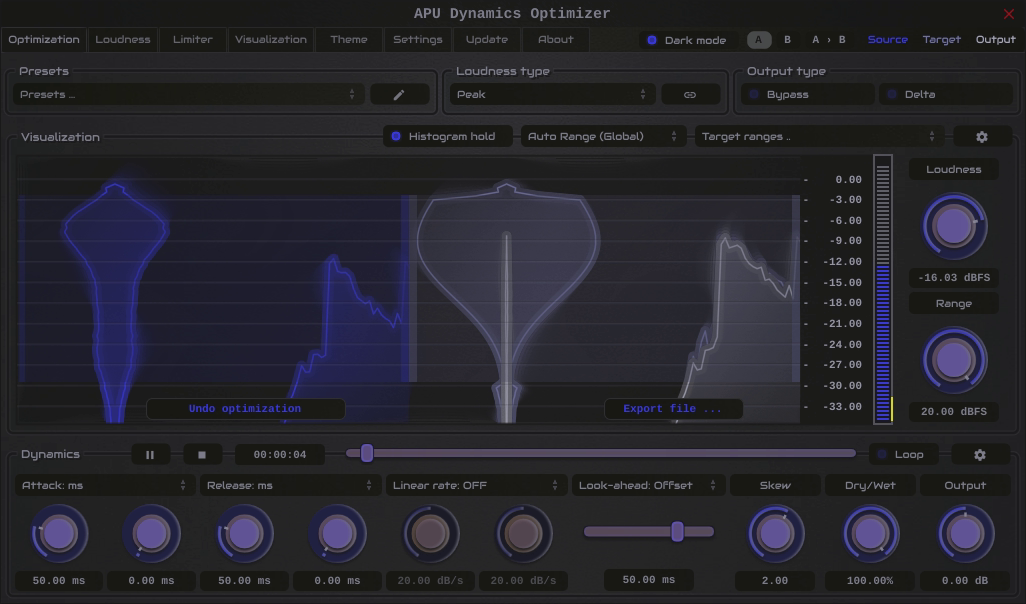Open the Loudness type Peak dropdown
Viewport: 1026px width, 604px height.
[x=552, y=95]
